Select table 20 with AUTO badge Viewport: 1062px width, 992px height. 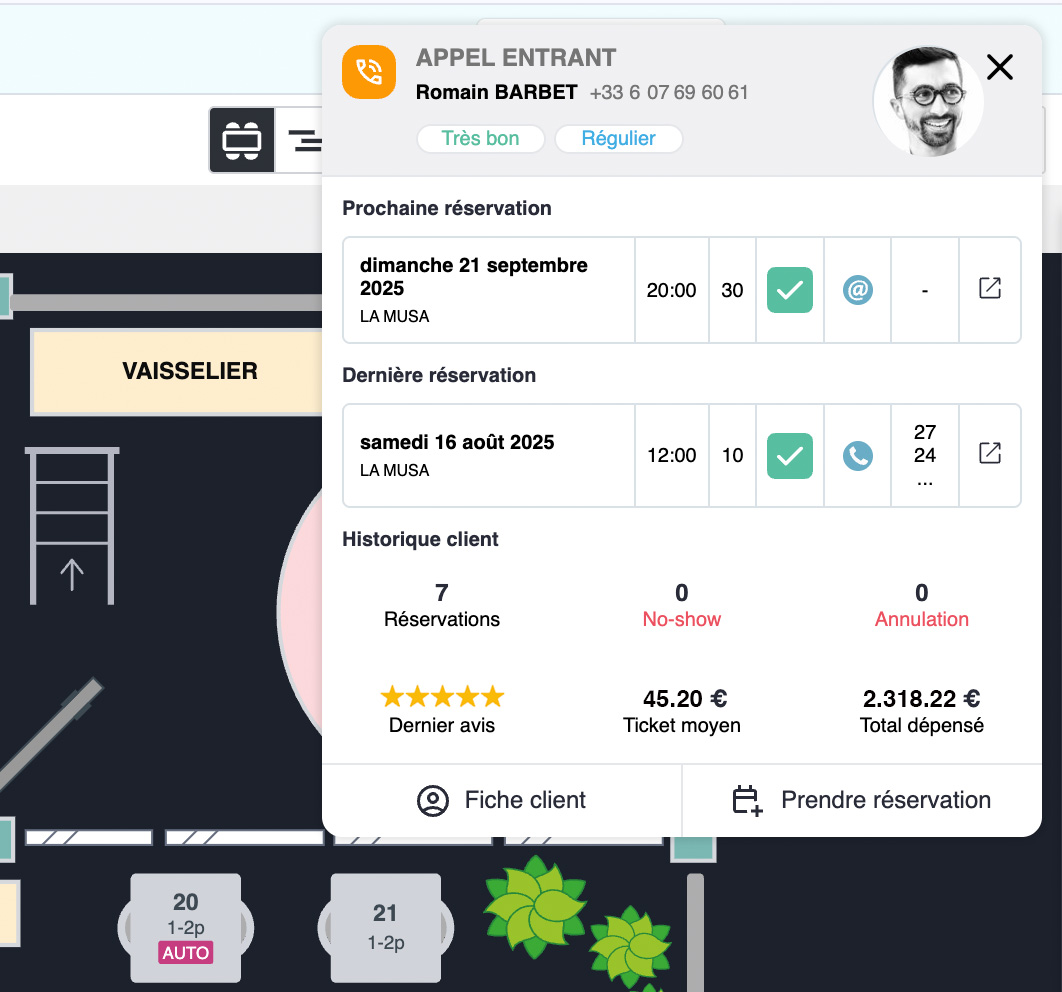point(186,927)
